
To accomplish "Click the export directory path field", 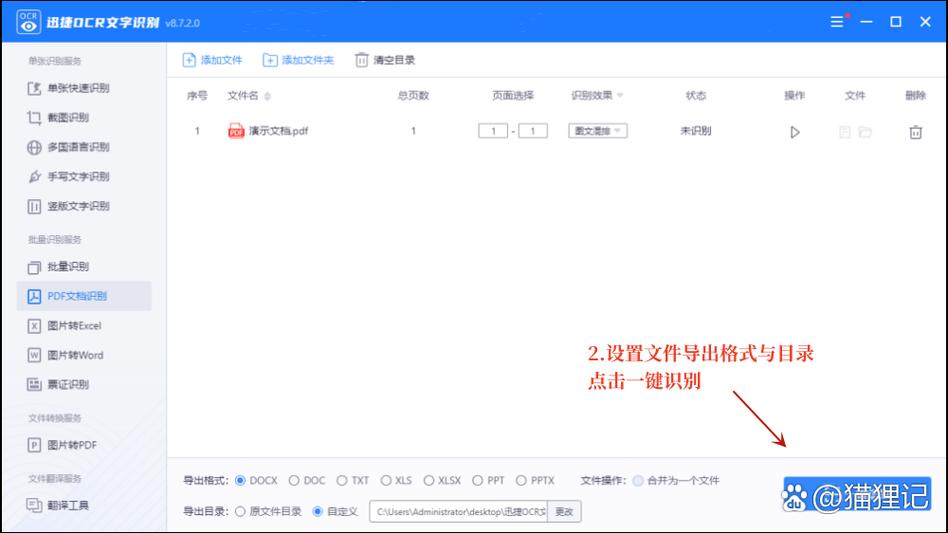I will pyautogui.click(x=458, y=511).
